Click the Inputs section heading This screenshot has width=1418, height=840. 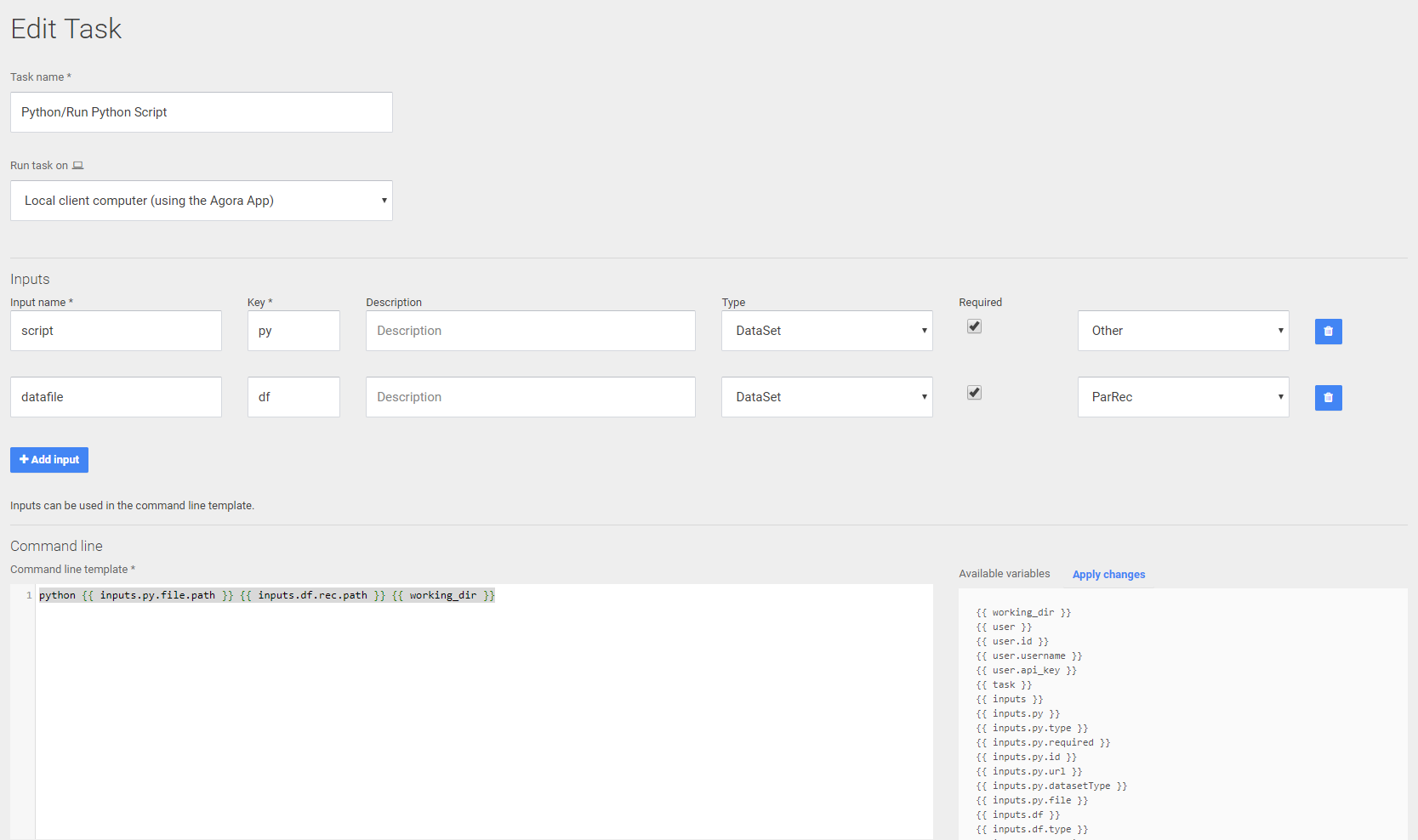(x=30, y=279)
